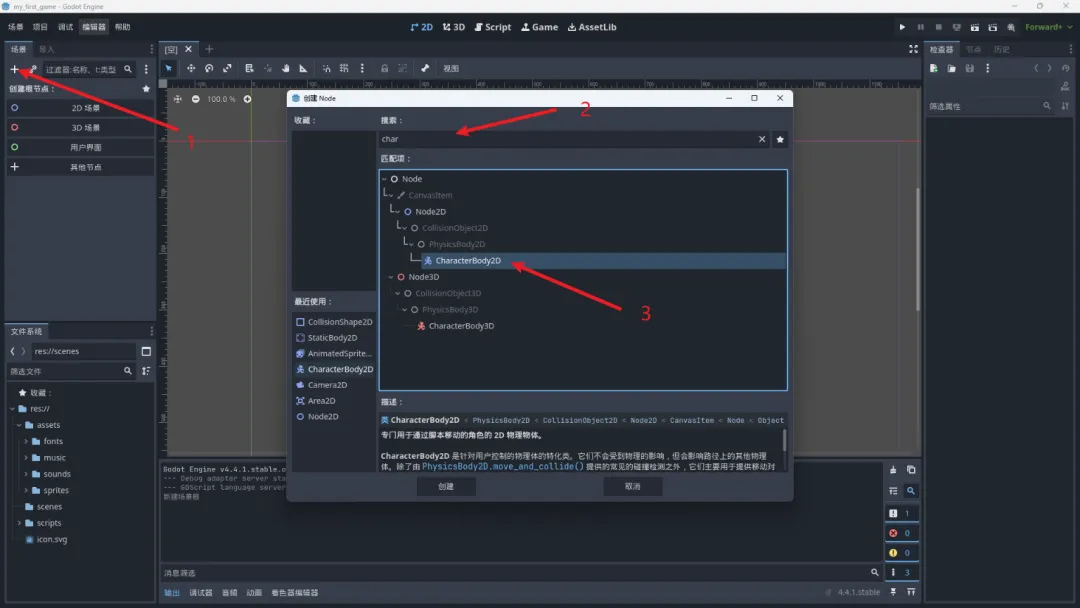Run the project with play button
1080x608 pixels.
[x=902, y=27]
